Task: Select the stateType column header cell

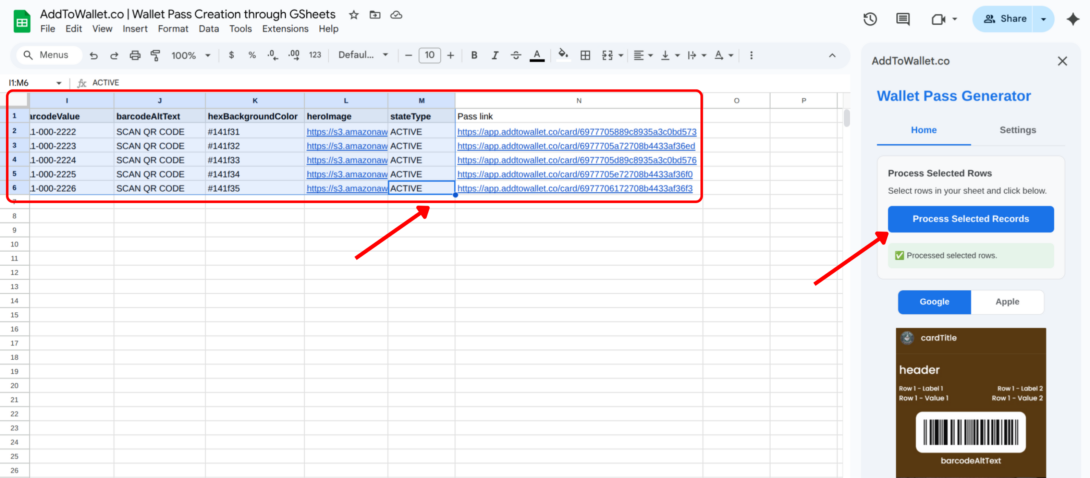Action: point(421,117)
